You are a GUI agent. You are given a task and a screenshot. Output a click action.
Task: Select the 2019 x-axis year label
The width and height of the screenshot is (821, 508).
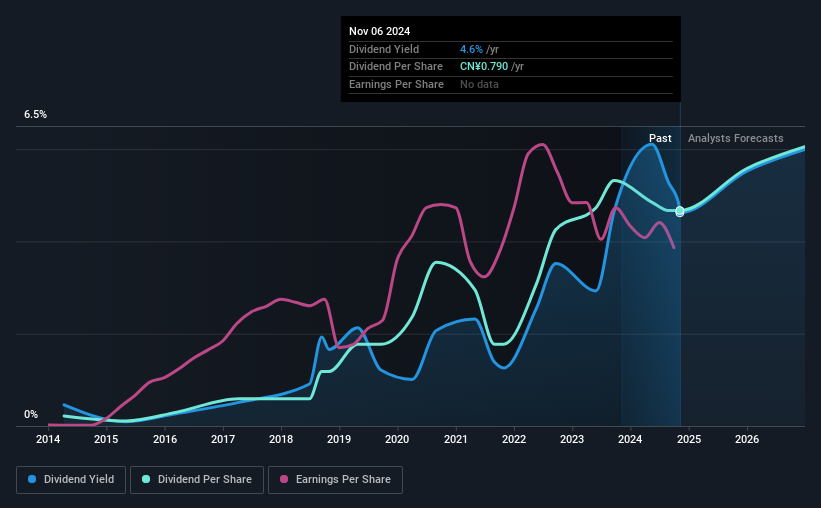pyautogui.click(x=339, y=439)
